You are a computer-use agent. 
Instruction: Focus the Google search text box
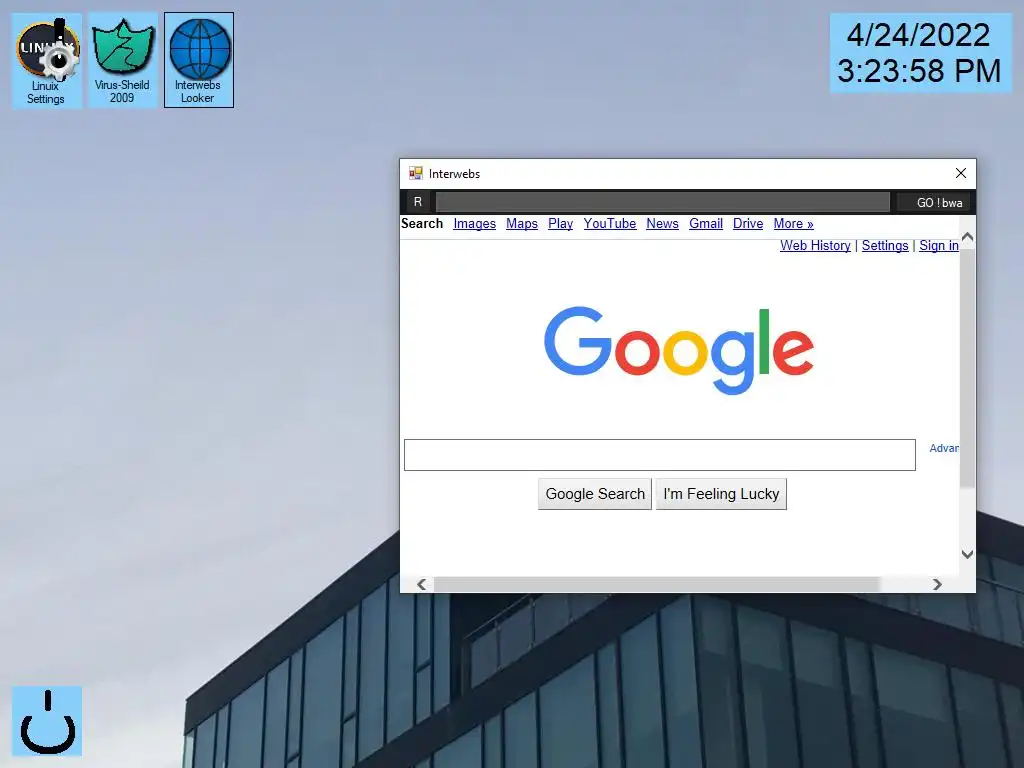[x=660, y=455]
